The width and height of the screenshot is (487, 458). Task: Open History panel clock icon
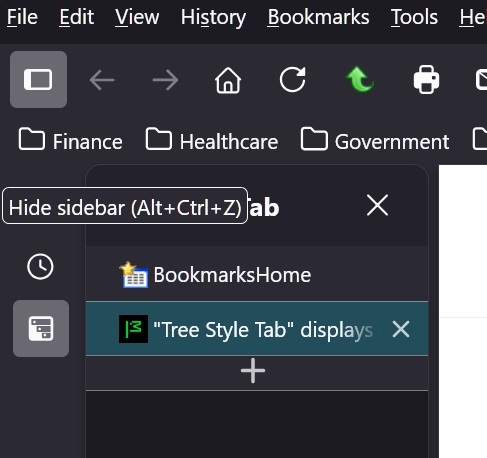40,267
